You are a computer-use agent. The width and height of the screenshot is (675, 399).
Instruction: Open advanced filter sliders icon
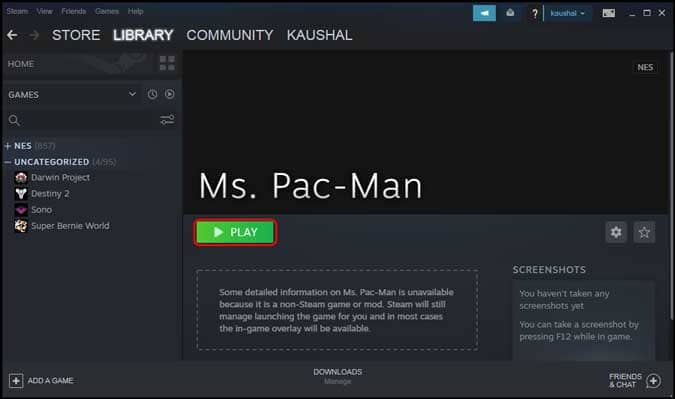click(167, 119)
